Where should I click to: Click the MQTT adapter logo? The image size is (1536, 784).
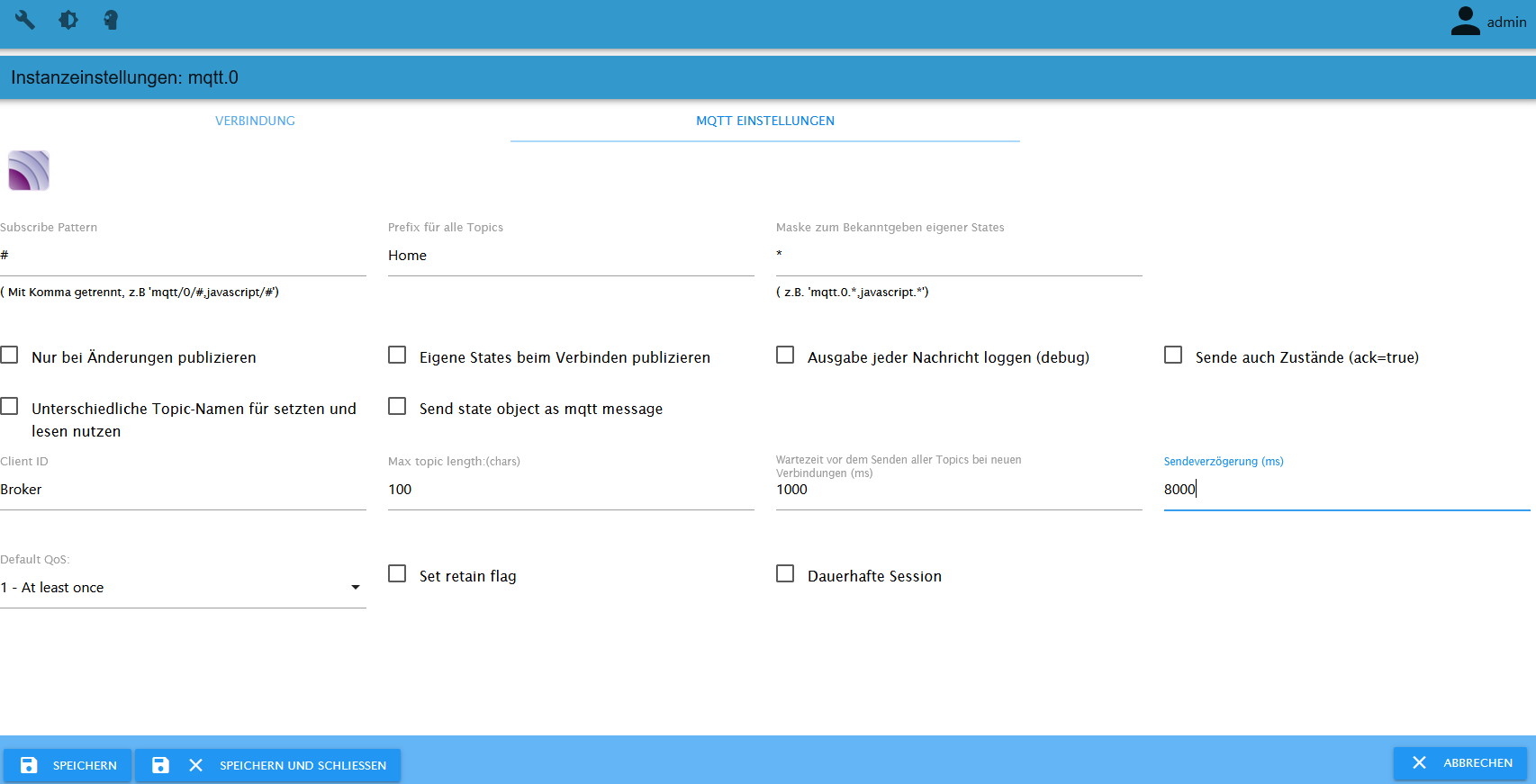pyautogui.click(x=29, y=170)
